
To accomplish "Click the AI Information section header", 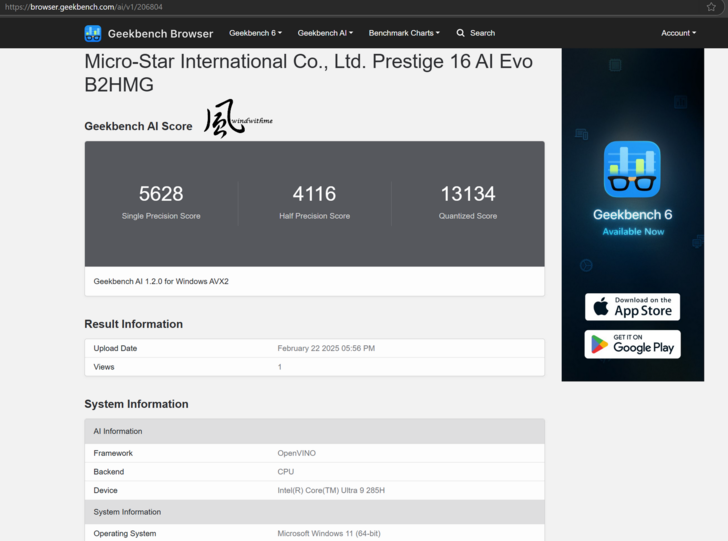I will 314,431.
